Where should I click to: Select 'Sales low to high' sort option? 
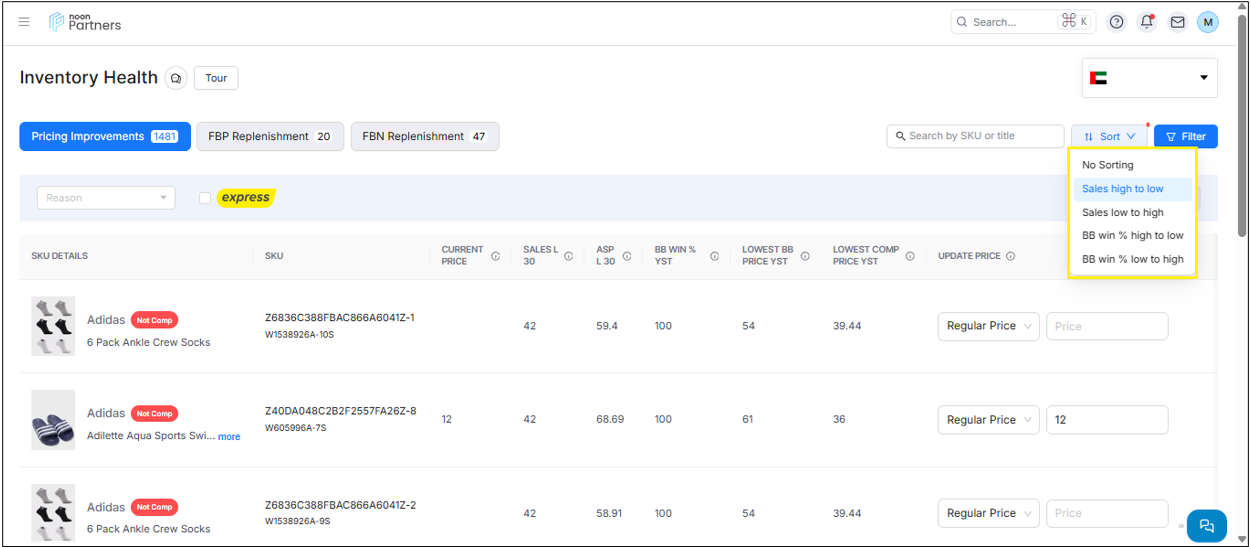(1122, 212)
